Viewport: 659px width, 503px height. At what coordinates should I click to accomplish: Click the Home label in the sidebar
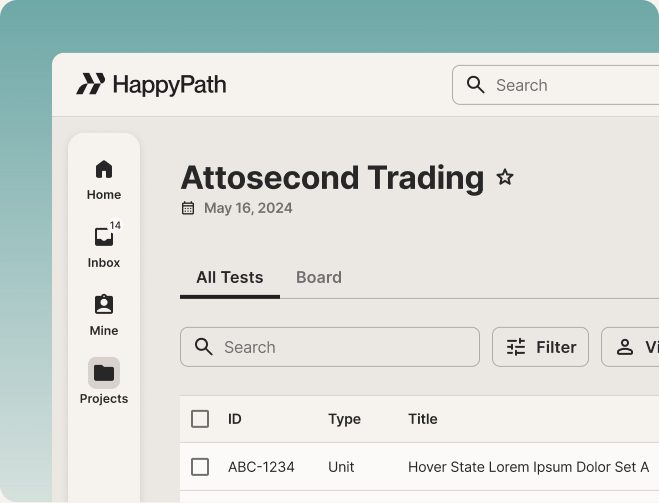click(104, 195)
